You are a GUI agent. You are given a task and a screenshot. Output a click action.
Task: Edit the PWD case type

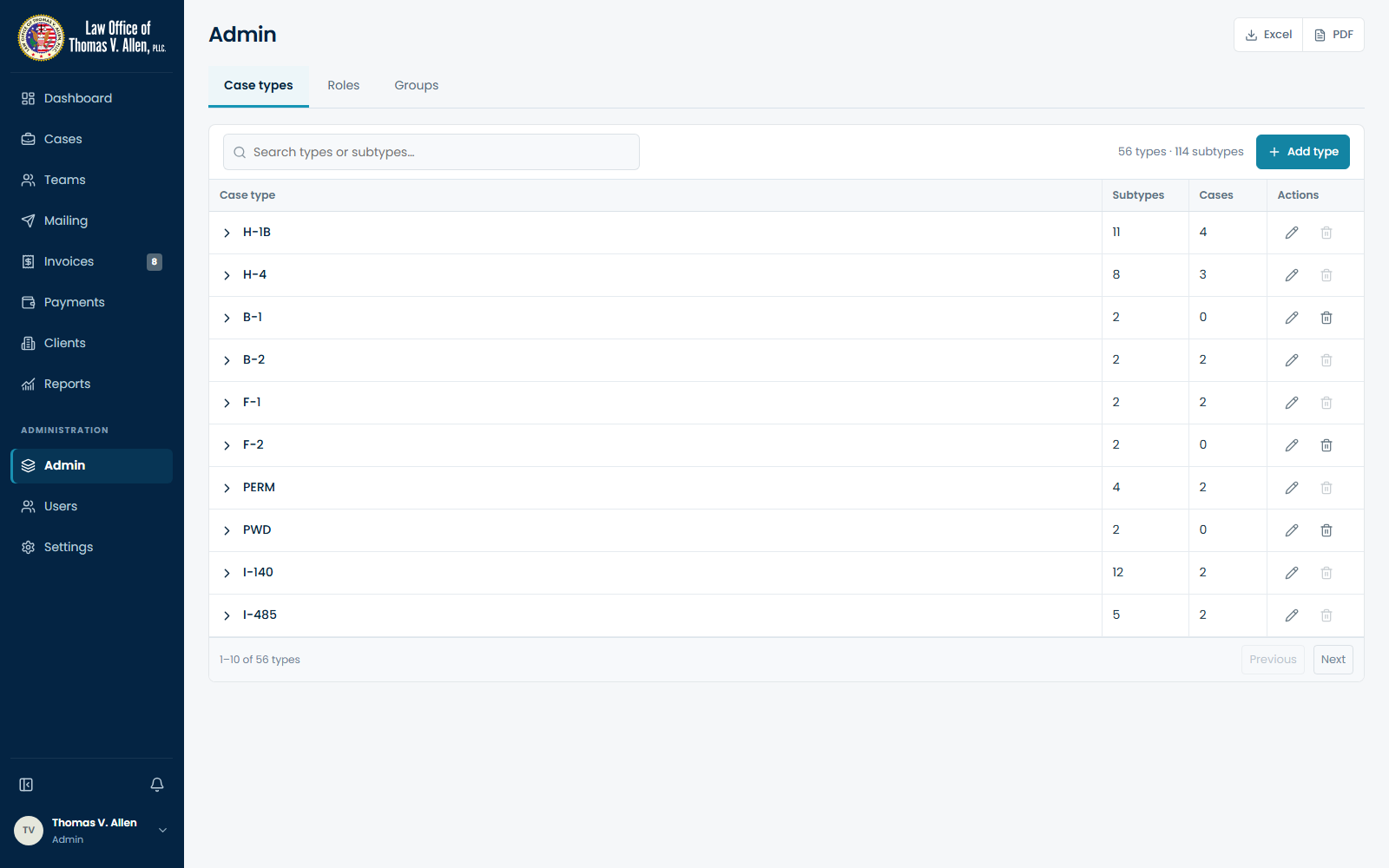click(1292, 530)
